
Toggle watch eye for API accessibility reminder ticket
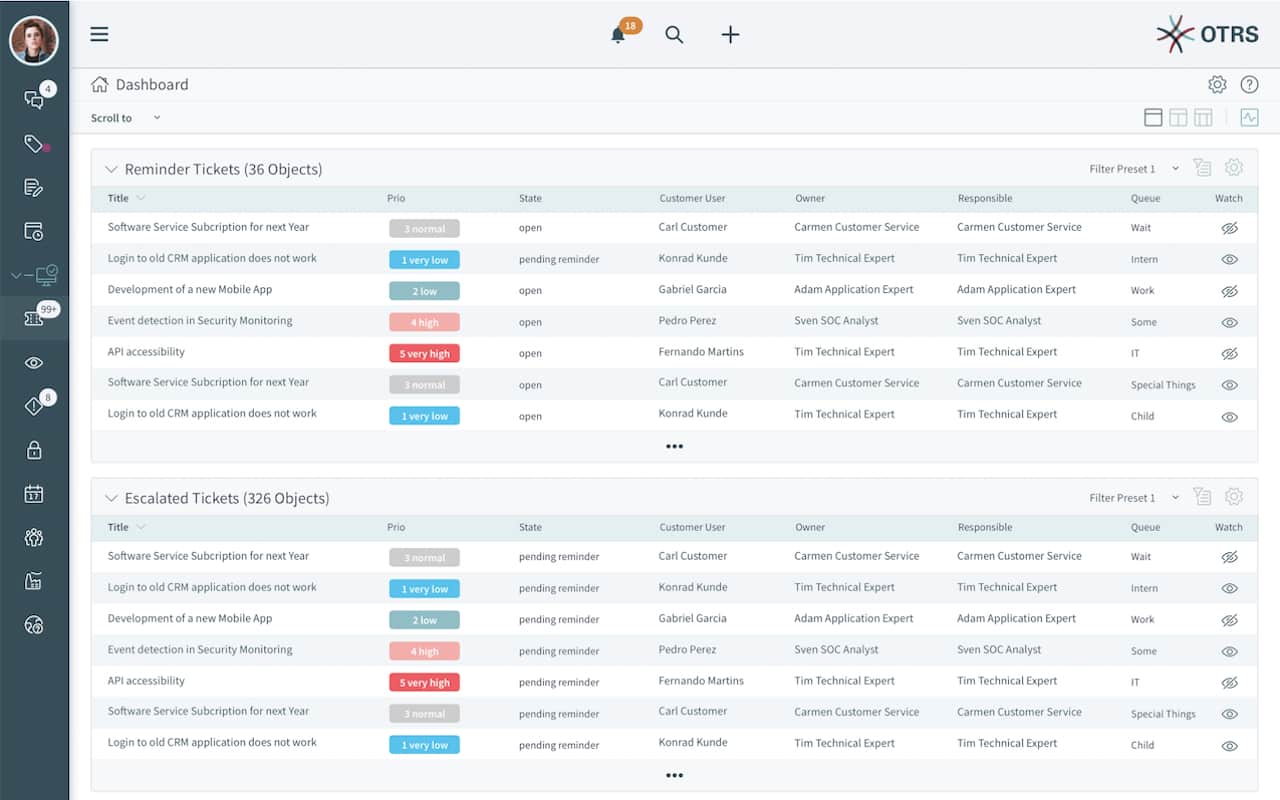coord(1229,353)
